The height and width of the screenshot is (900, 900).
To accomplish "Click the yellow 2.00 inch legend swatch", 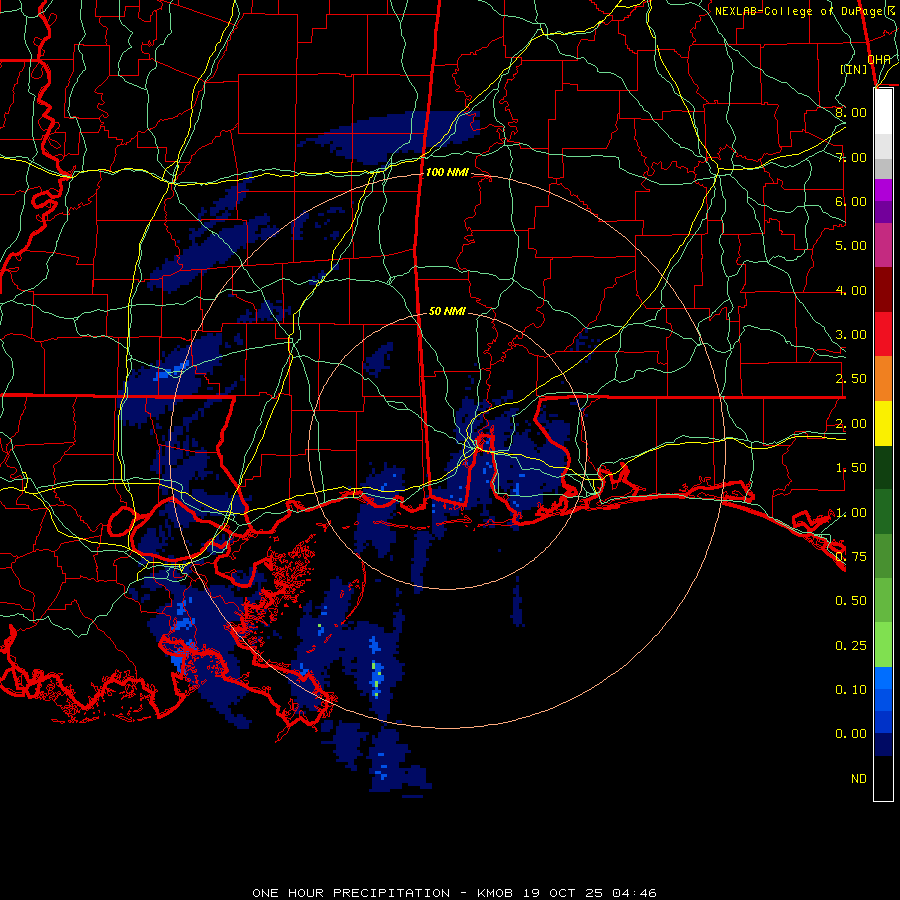I will click(x=883, y=424).
